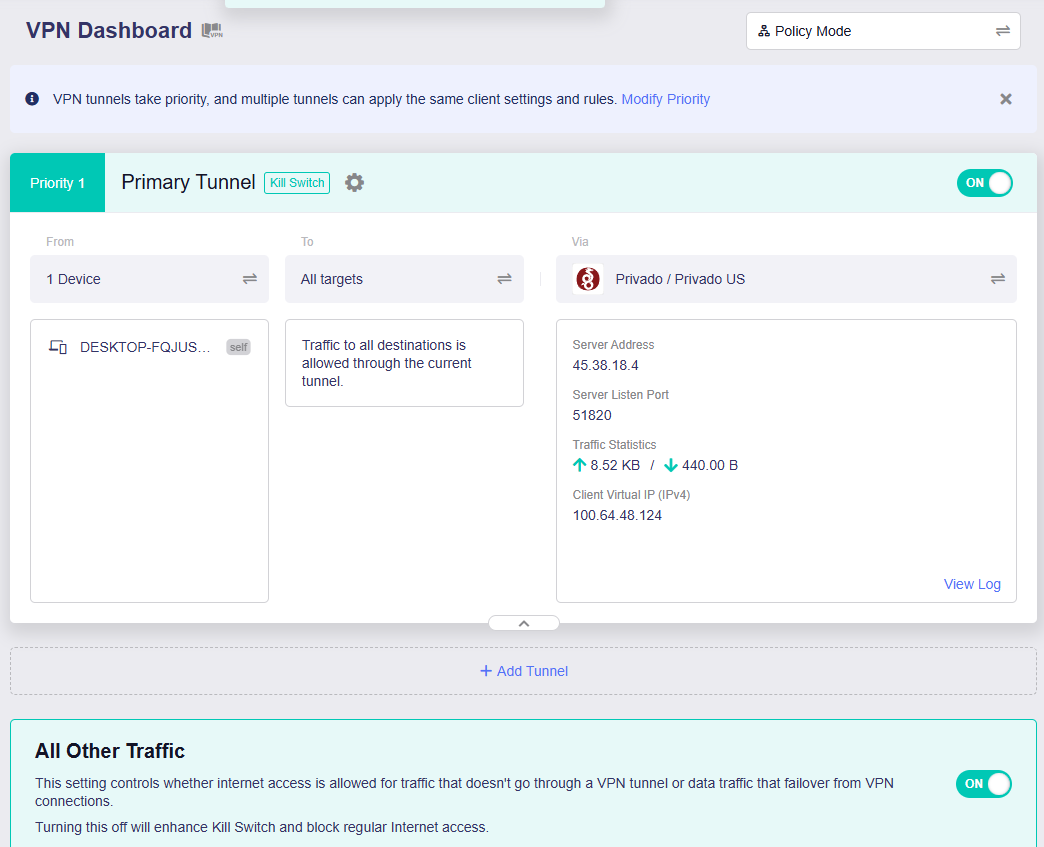Click the swap arrows beside All targets
The width and height of the screenshot is (1044, 847).
pyautogui.click(x=504, y=279)
